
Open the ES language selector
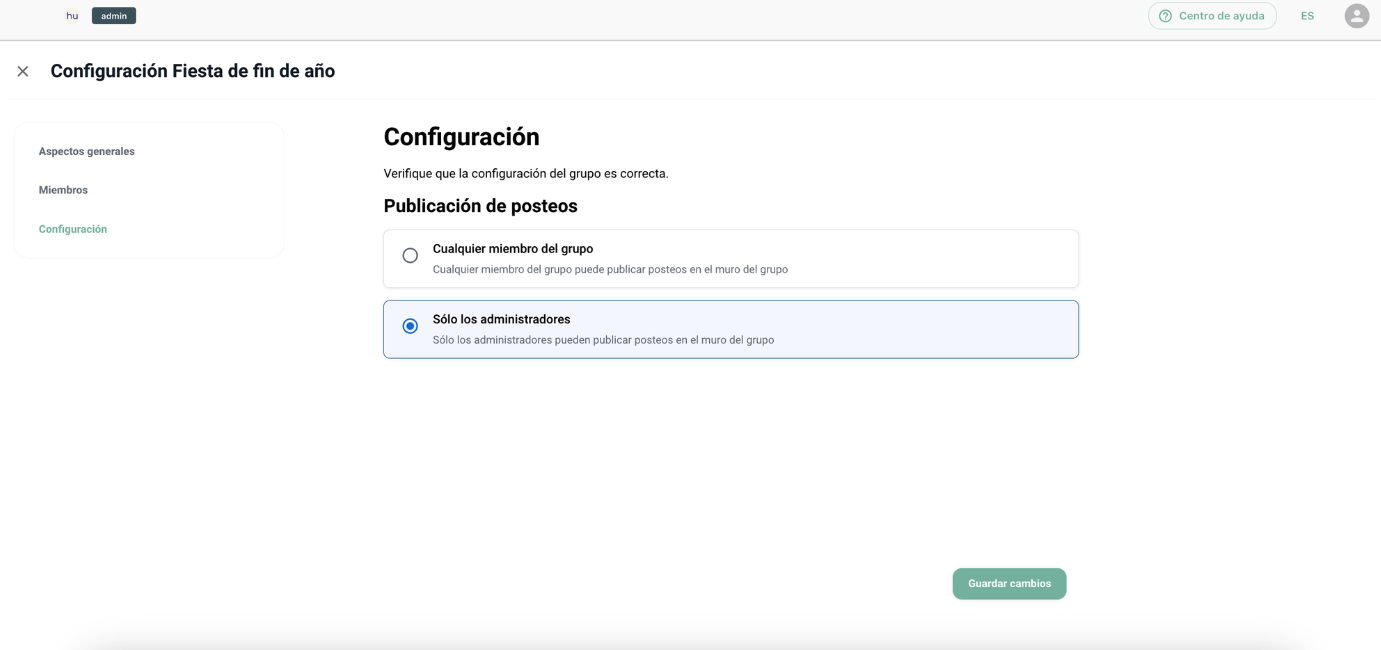1307,16
